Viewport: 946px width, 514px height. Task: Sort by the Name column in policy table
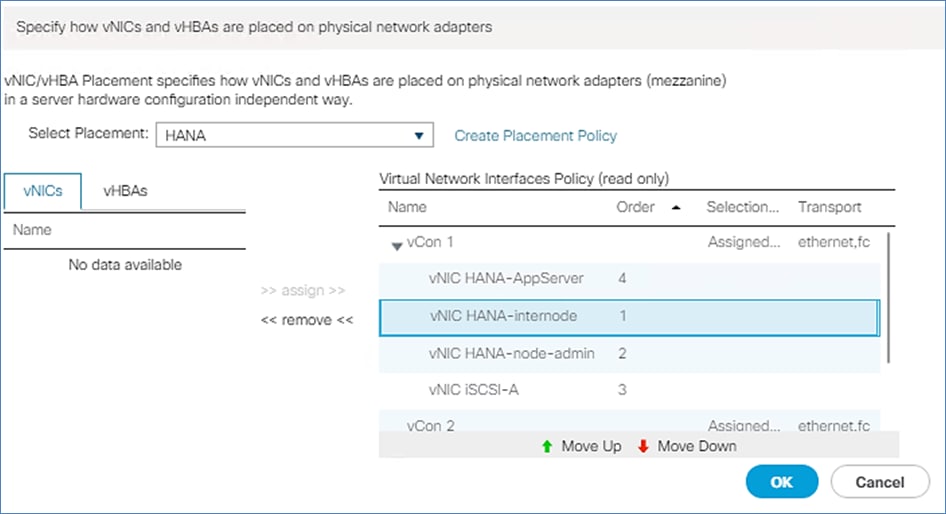pyautogui.click(x=407, y=208)
